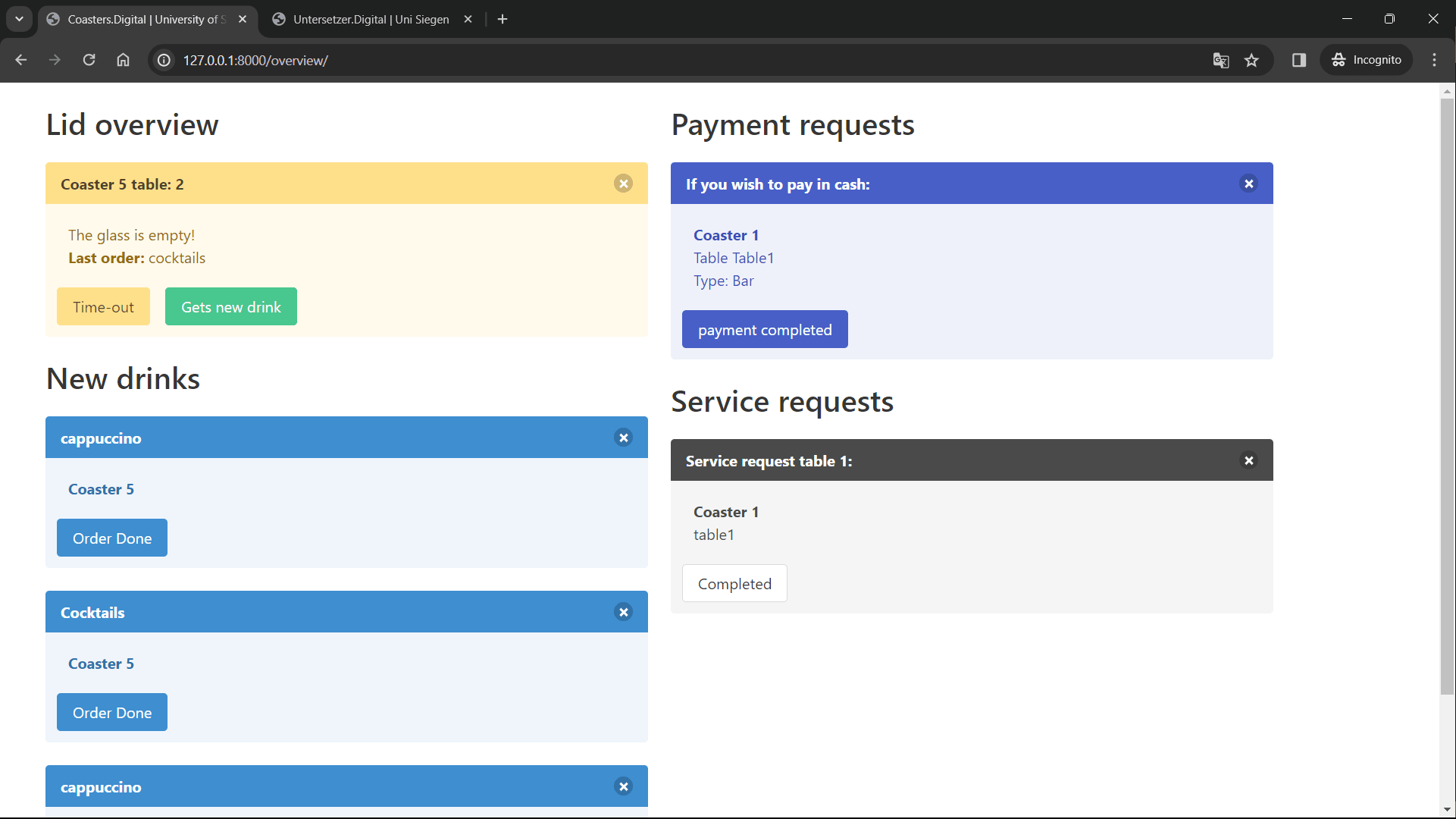The image size is (1456, 819).
Task: Click the browser back navigation arrow
Action: pyautogui.click(x=21, y=60)
